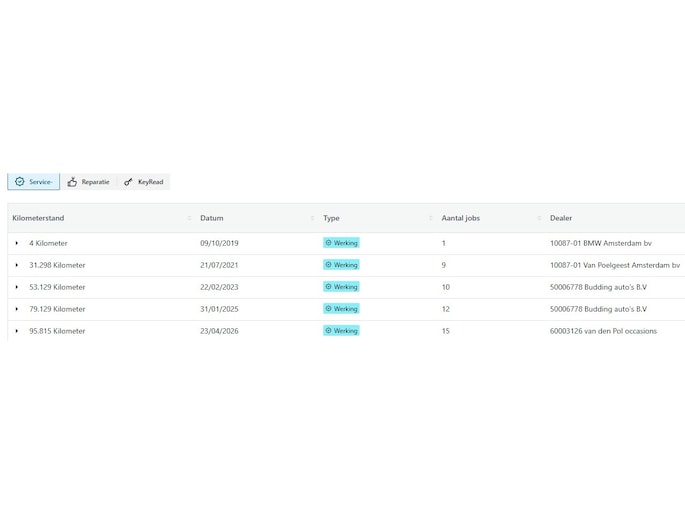The width and height of the screenshot is (685, 514).
Task: Click the Datum column header label
Action: point(211,218)
